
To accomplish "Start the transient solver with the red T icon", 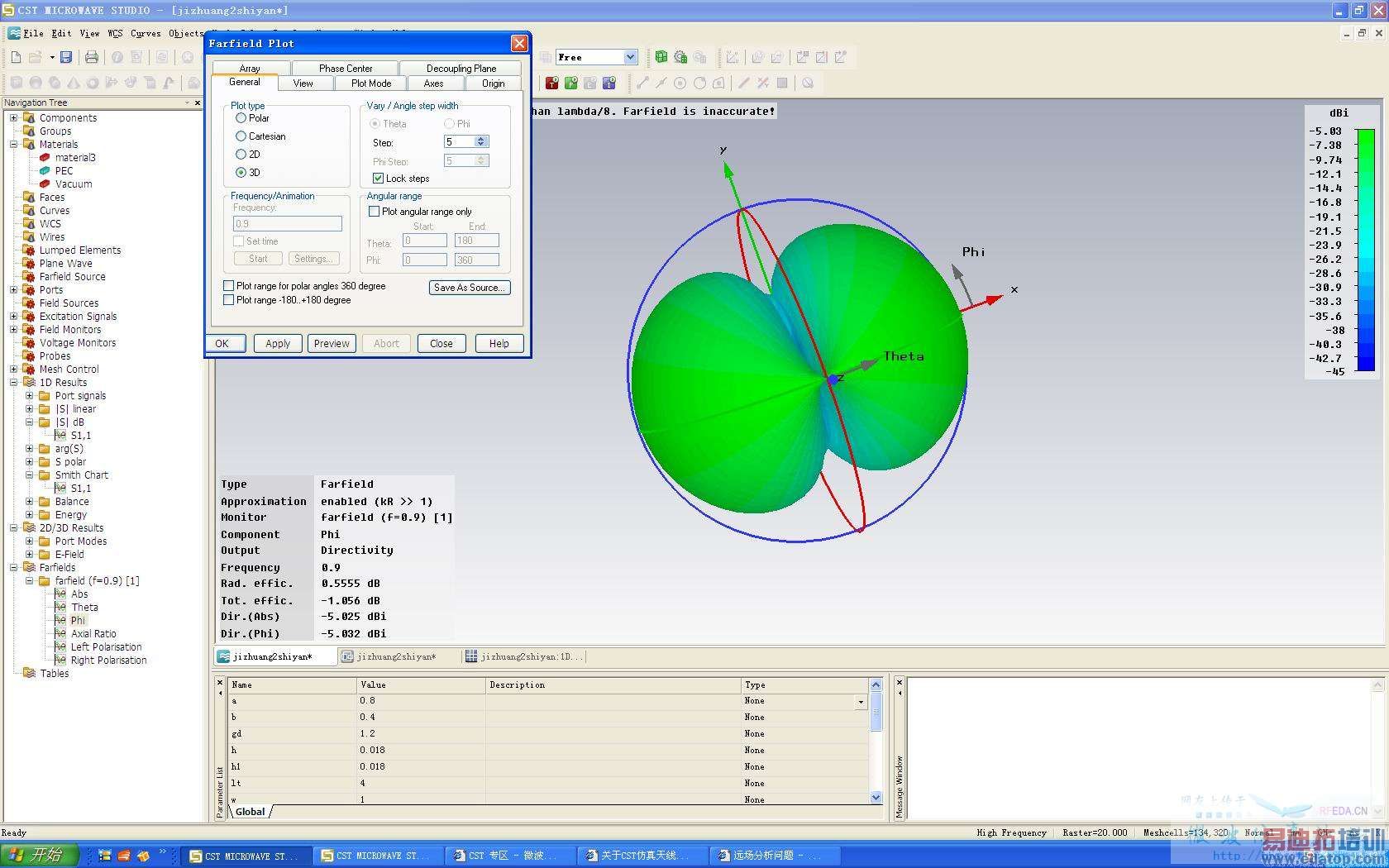I will click(551, 83).
